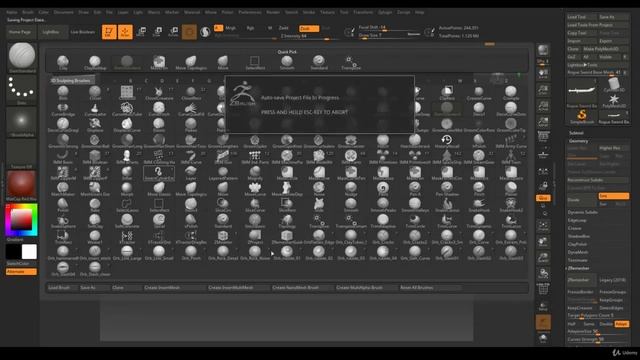Choose the SelectLasso brush
The width and height of the screenshot is (640, 360).
pyautogui.click(x=127, y=204)
